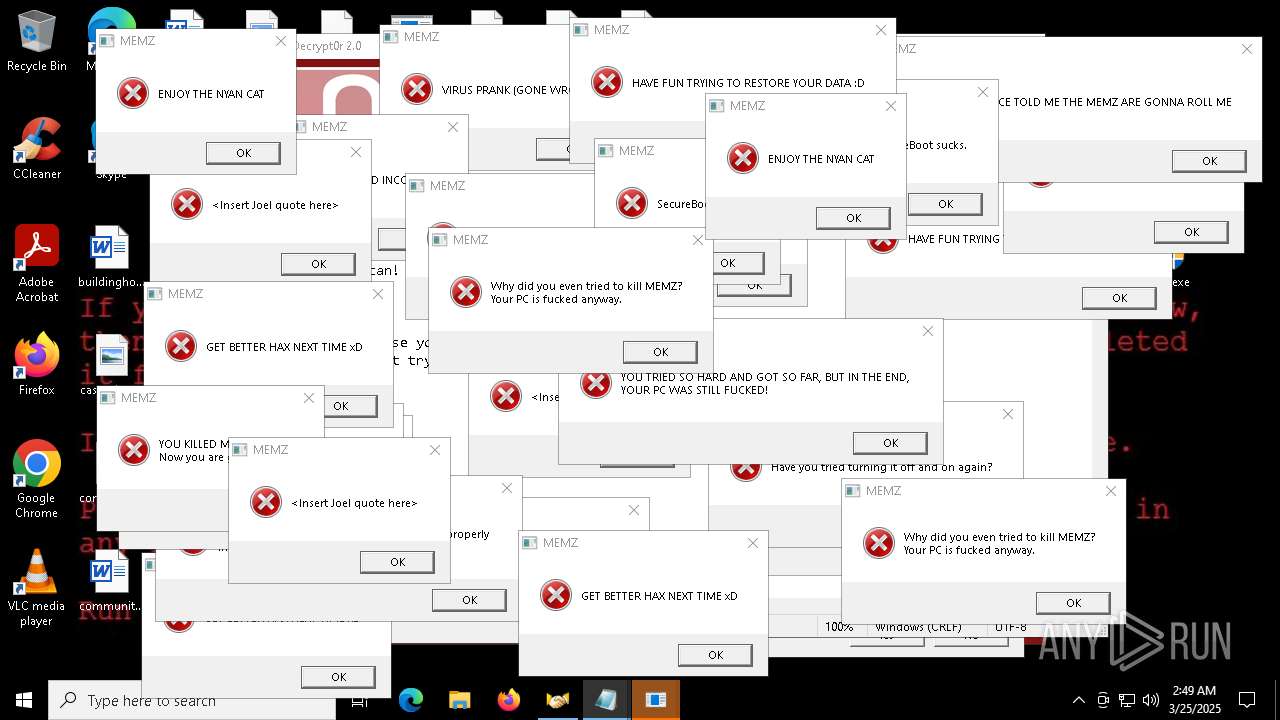The image size is (1280, 720).
Task: Launch CCleaner from the desktop
Action: tap(36, 148)
